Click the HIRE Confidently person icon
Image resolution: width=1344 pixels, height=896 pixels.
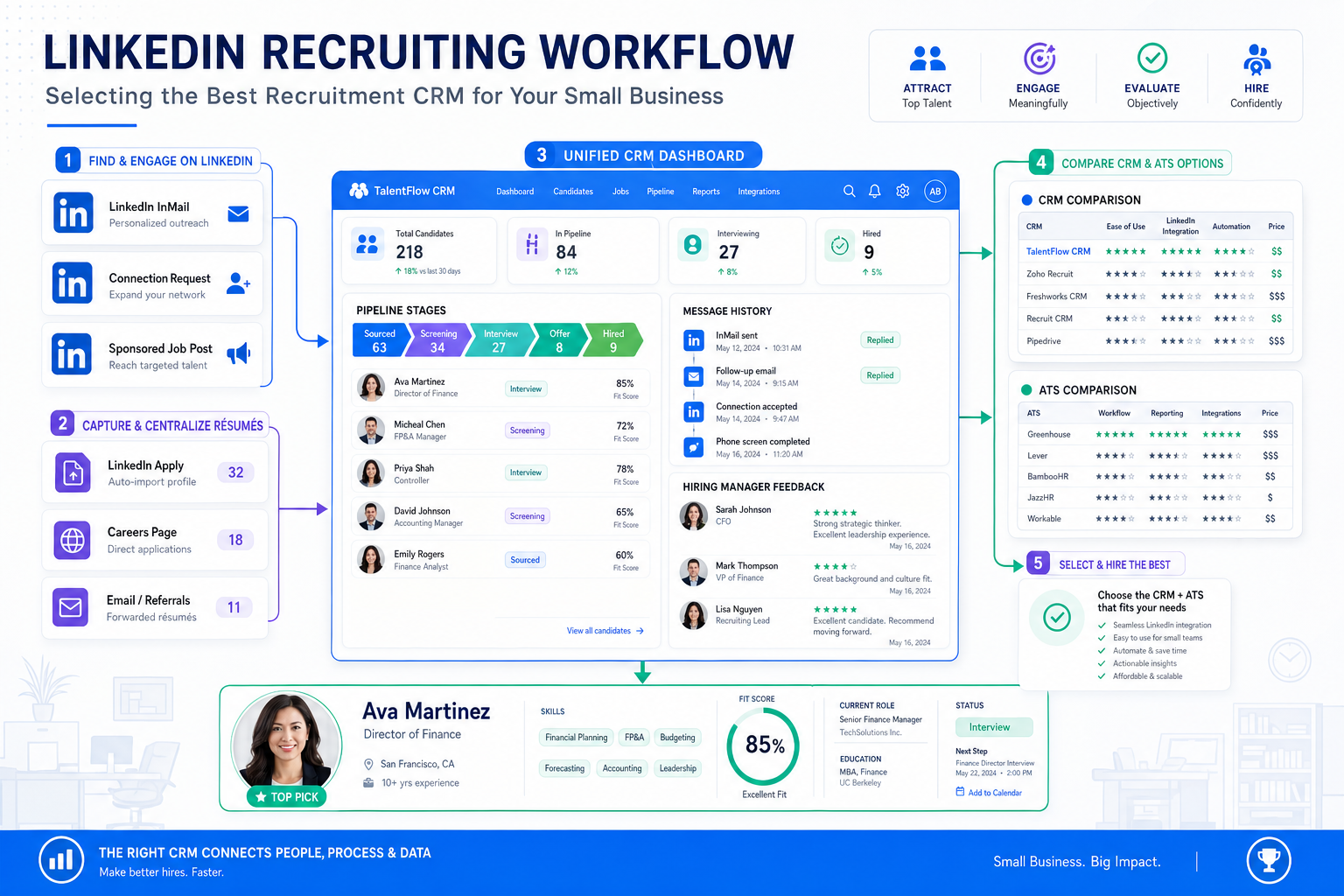(1257, 59)
